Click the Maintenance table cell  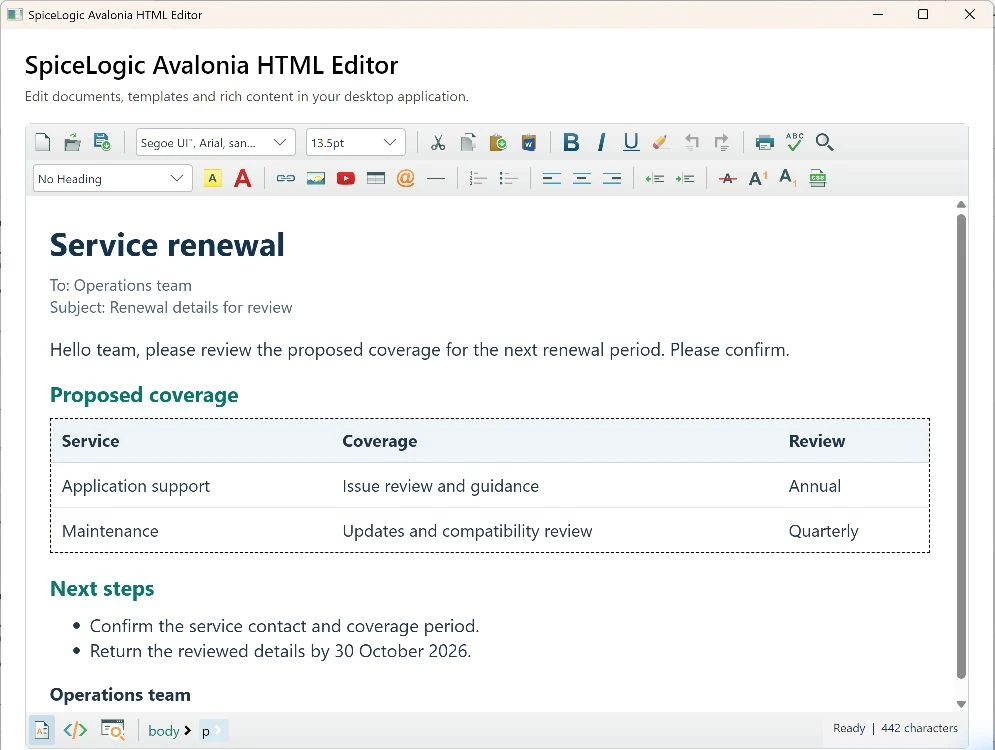click(x=110, y=531)
